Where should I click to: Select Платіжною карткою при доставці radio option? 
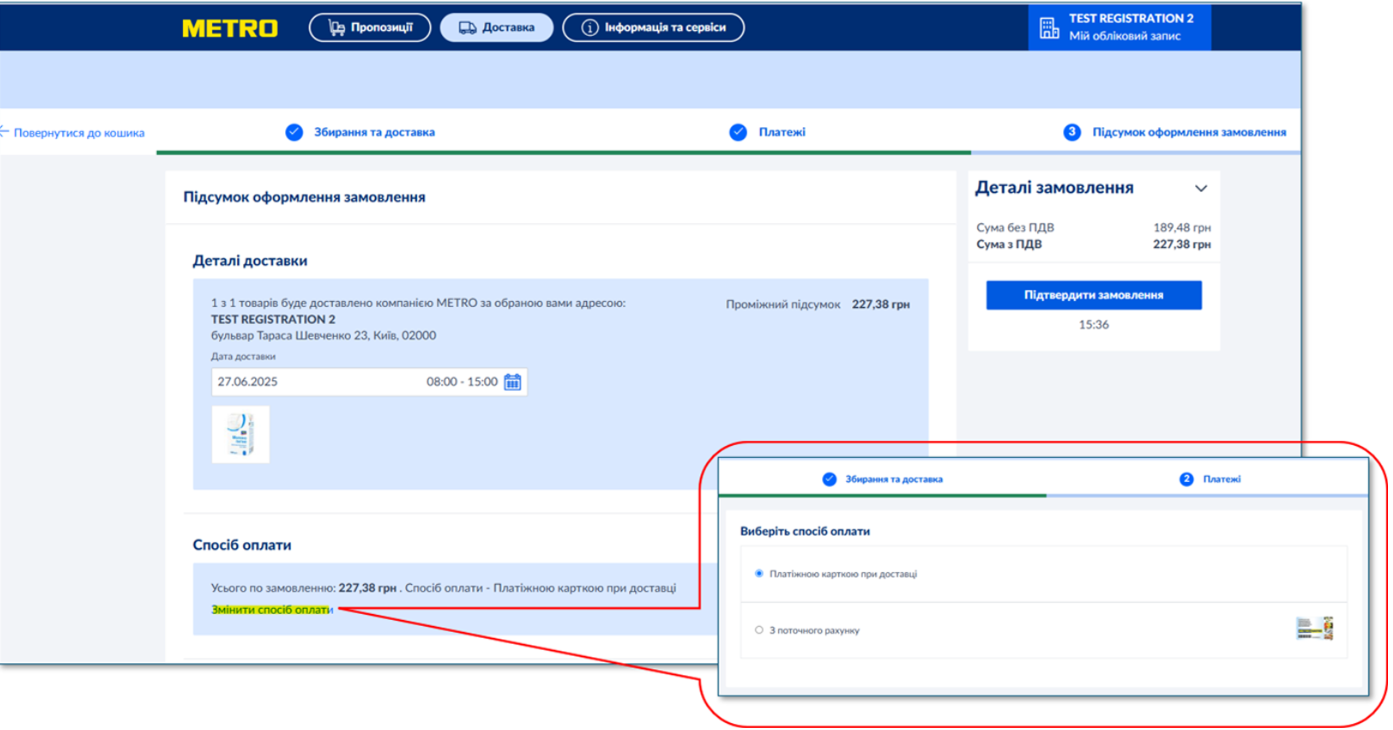(x=759, y=574)
